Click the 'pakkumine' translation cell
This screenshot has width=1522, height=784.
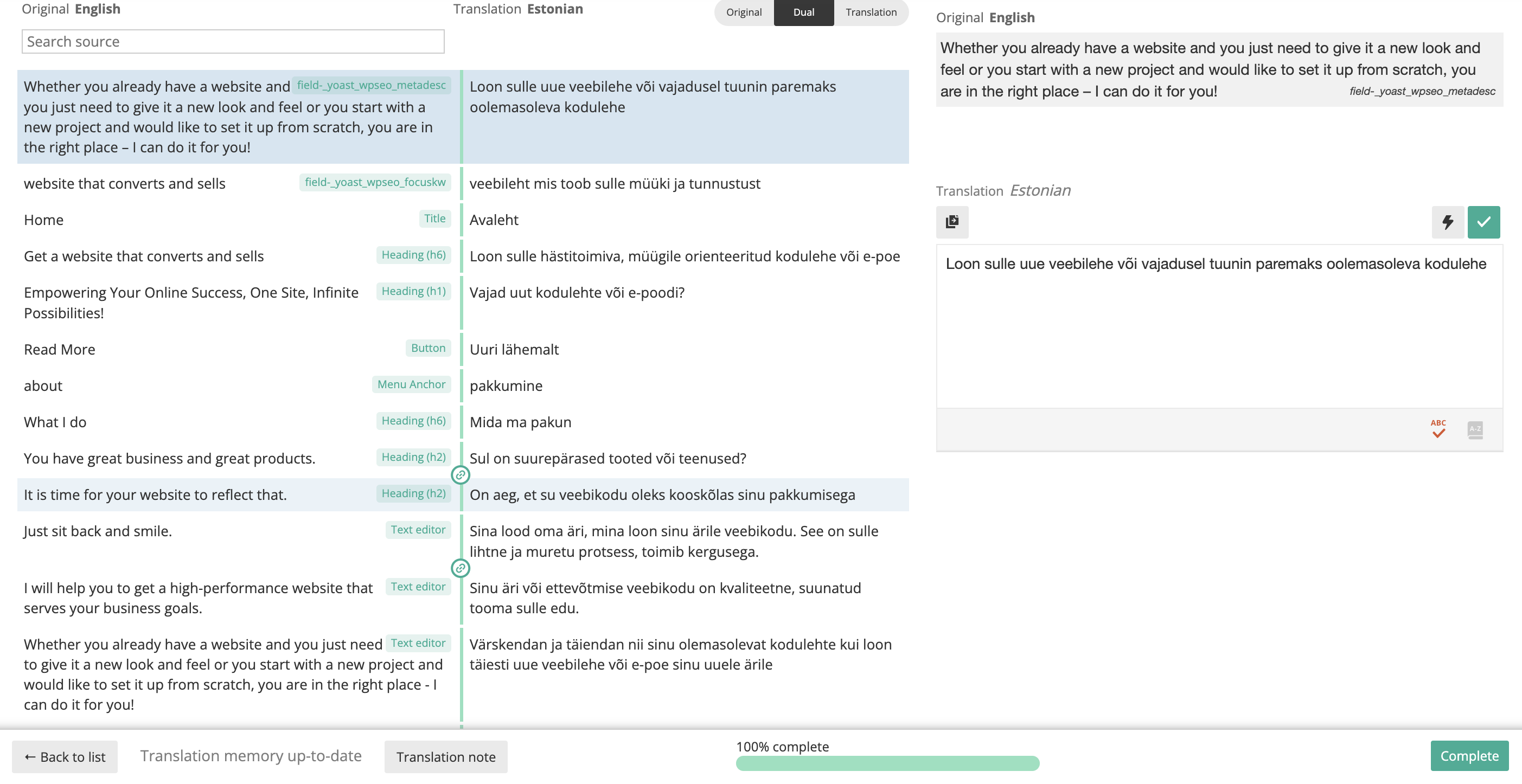[686, 385]
